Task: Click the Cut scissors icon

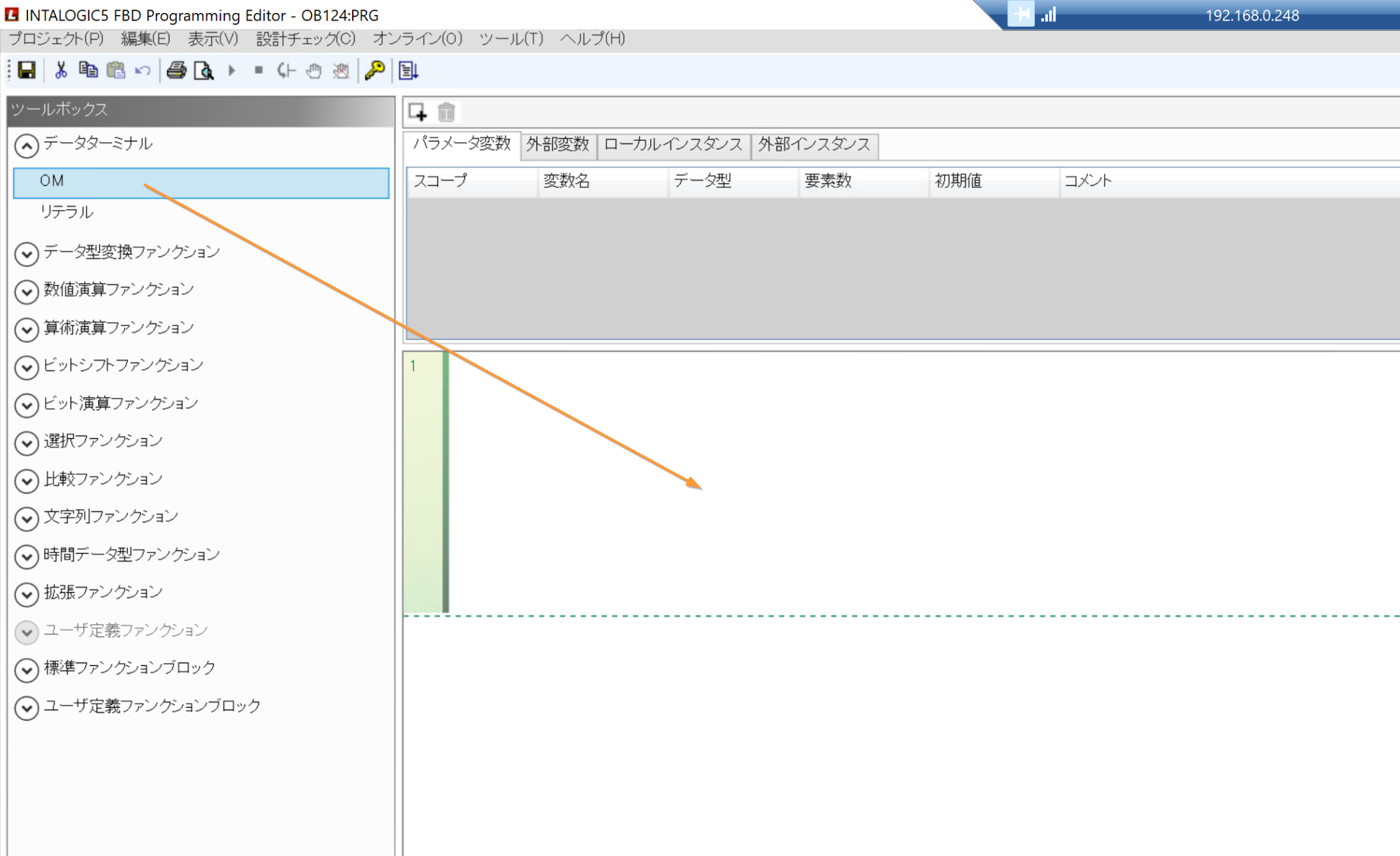Action: coord(61,70)
